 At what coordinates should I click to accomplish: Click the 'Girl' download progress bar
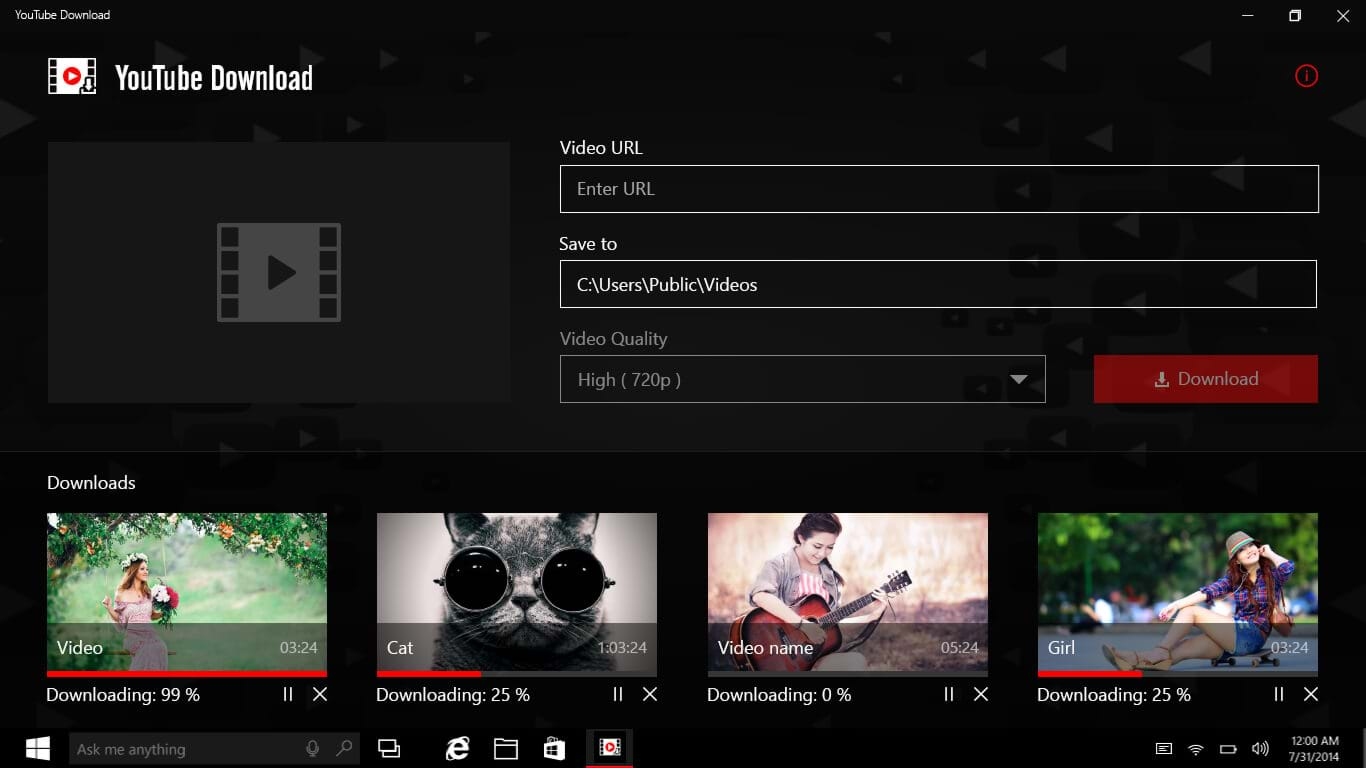click(1178, 674)
